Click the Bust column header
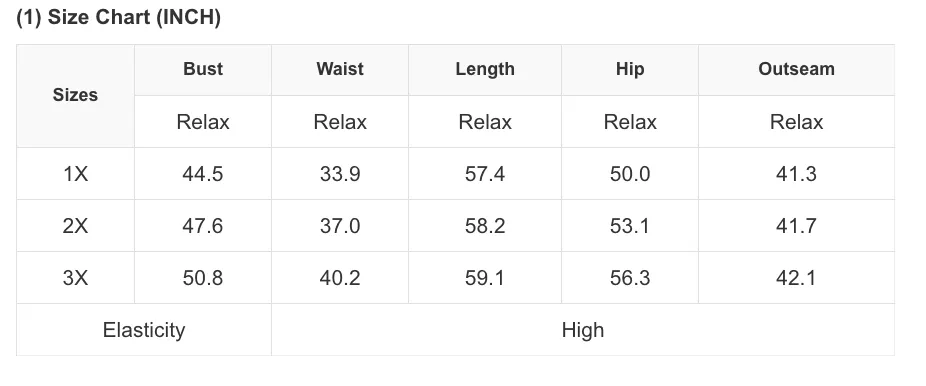 pyautogui.click(x=203, y=69)
